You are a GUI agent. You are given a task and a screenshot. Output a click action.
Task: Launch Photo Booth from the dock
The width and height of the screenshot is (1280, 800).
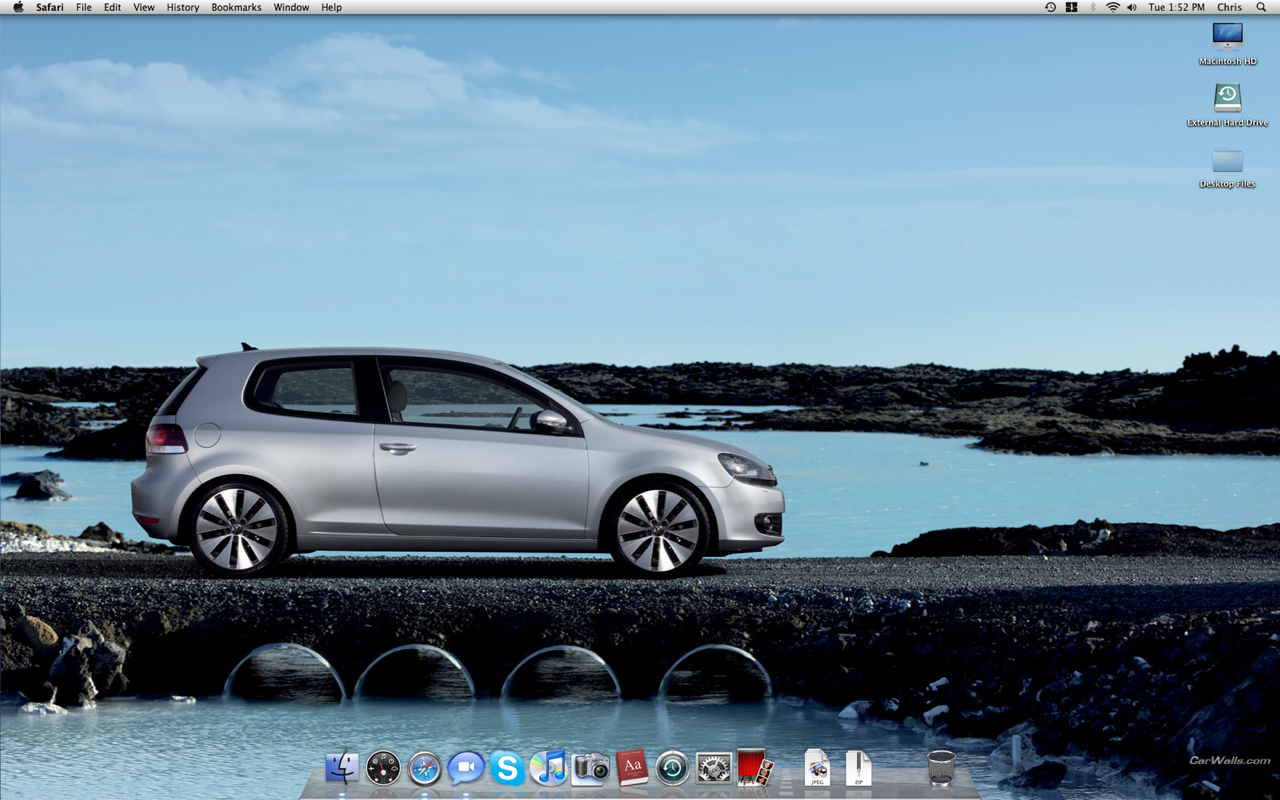click(755, 768)
